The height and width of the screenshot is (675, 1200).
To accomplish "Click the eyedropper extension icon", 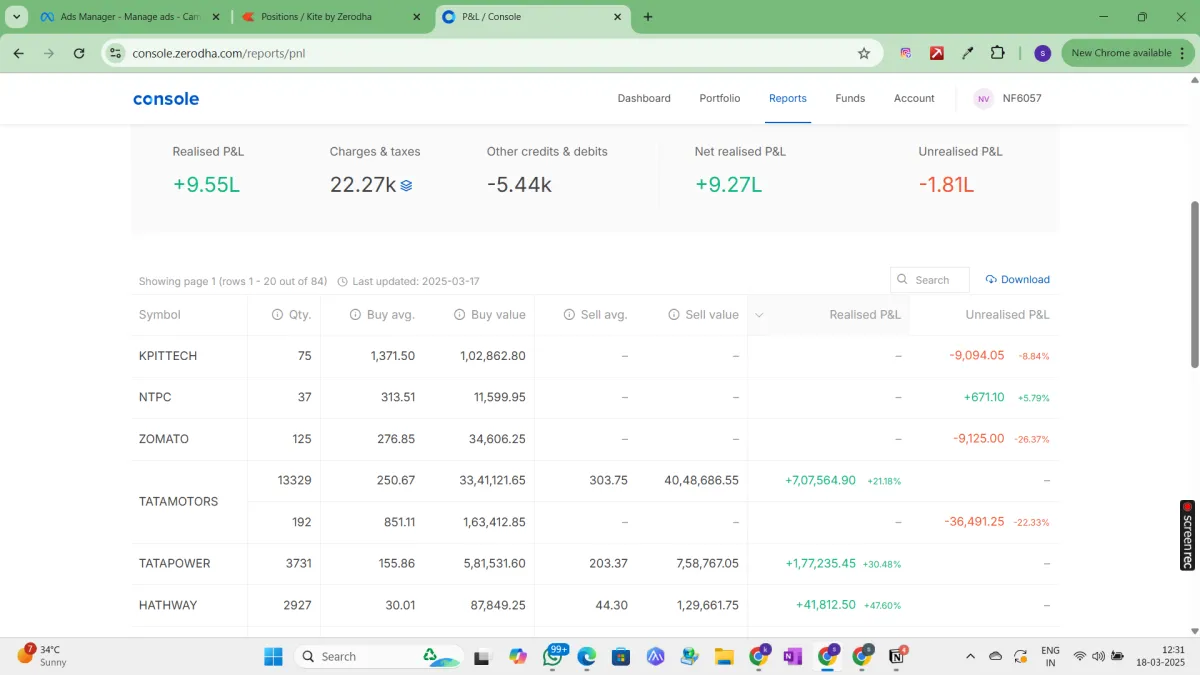I will click(967, 53).
